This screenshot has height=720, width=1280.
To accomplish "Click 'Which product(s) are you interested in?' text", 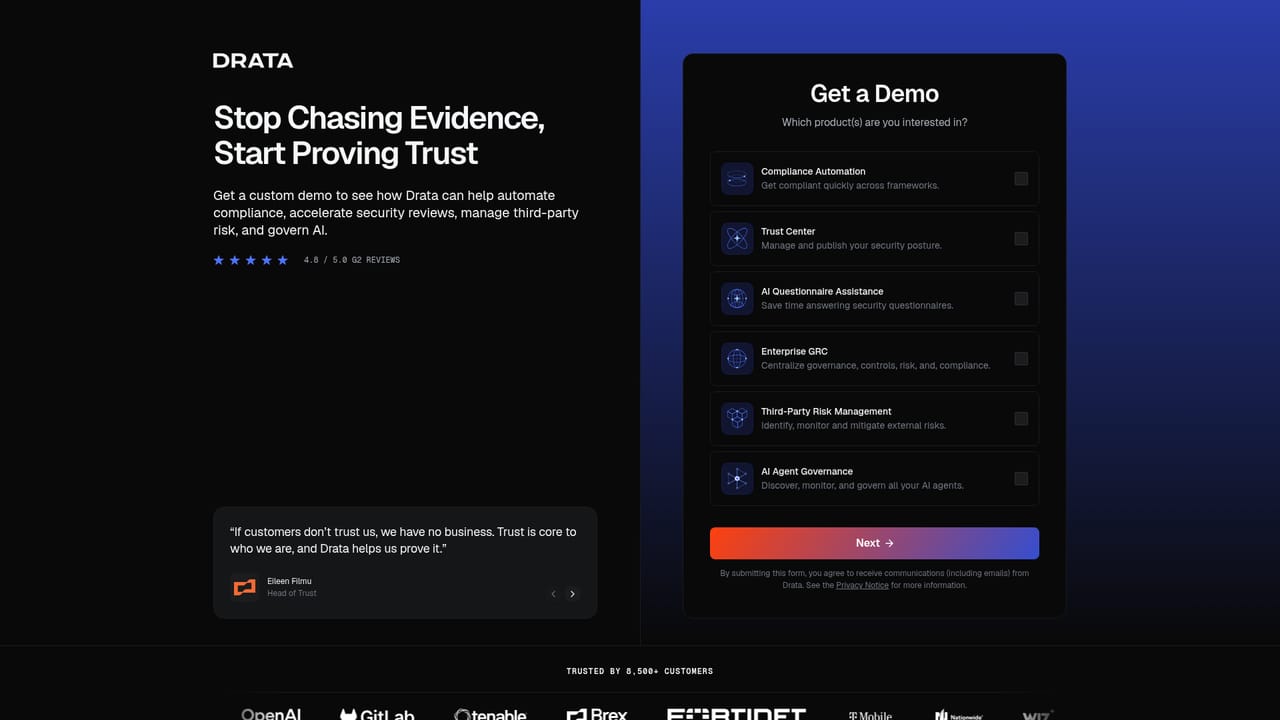I will (x=874, y=122).
